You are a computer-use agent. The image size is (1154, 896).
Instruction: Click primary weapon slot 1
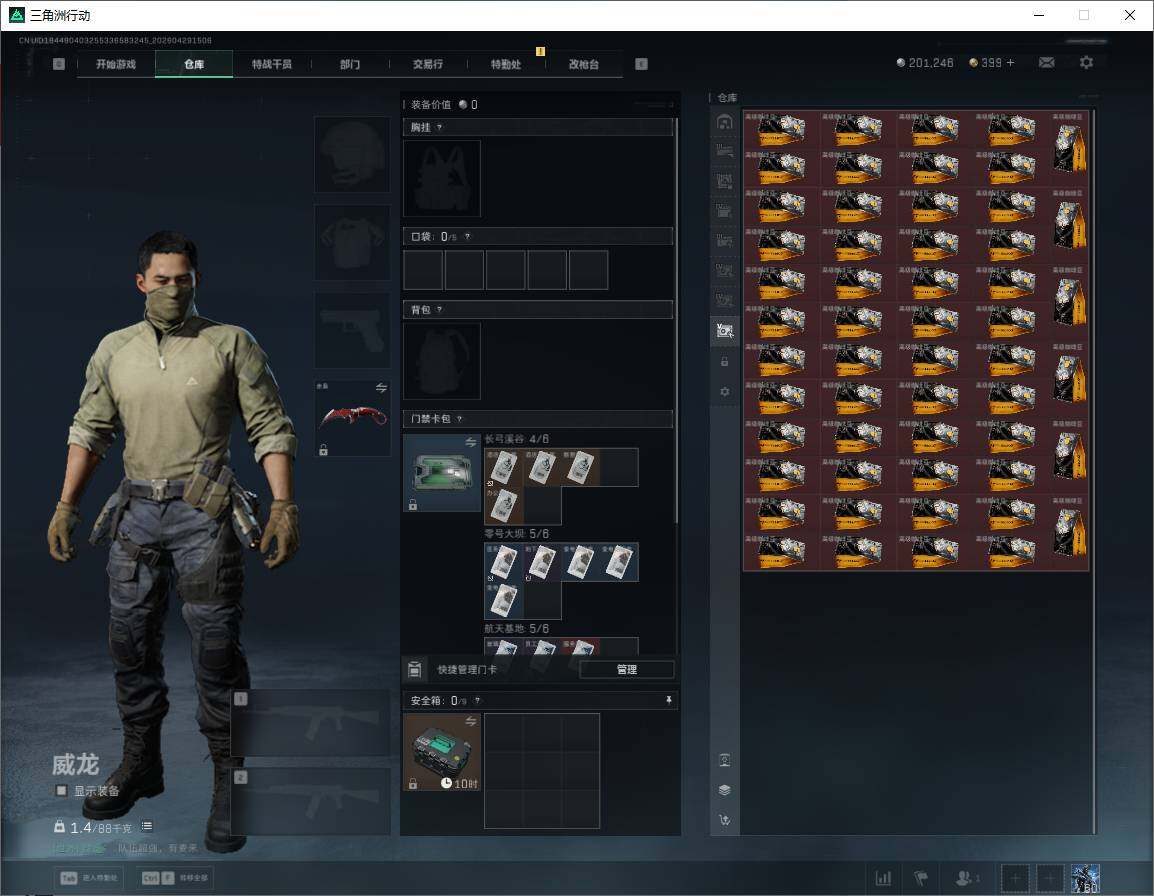(311, 723)
